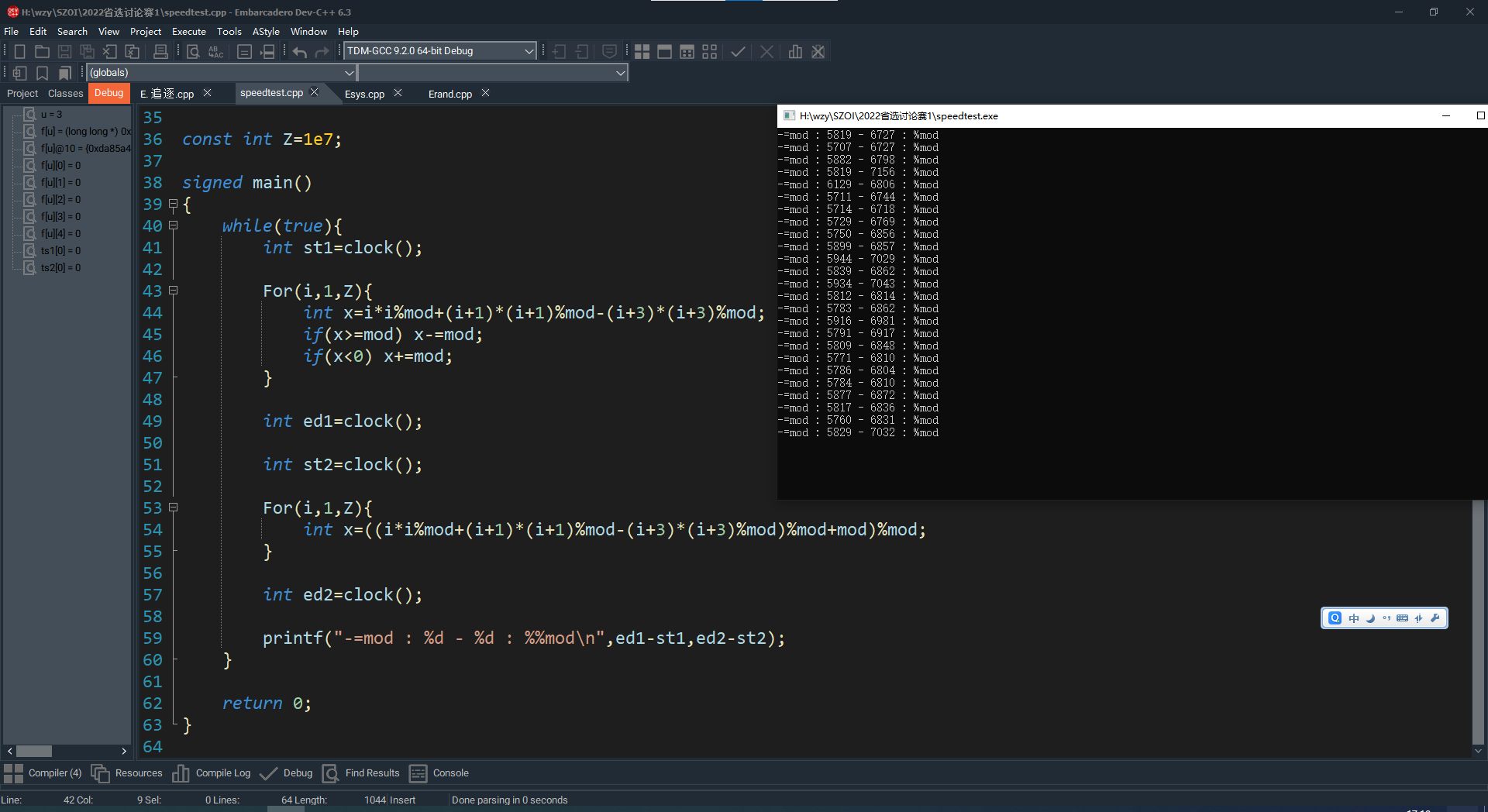Open the (globals) scope dropdown
This screenshot has height=812, width=1488.
pyautogui.click(x=222, y=73)
